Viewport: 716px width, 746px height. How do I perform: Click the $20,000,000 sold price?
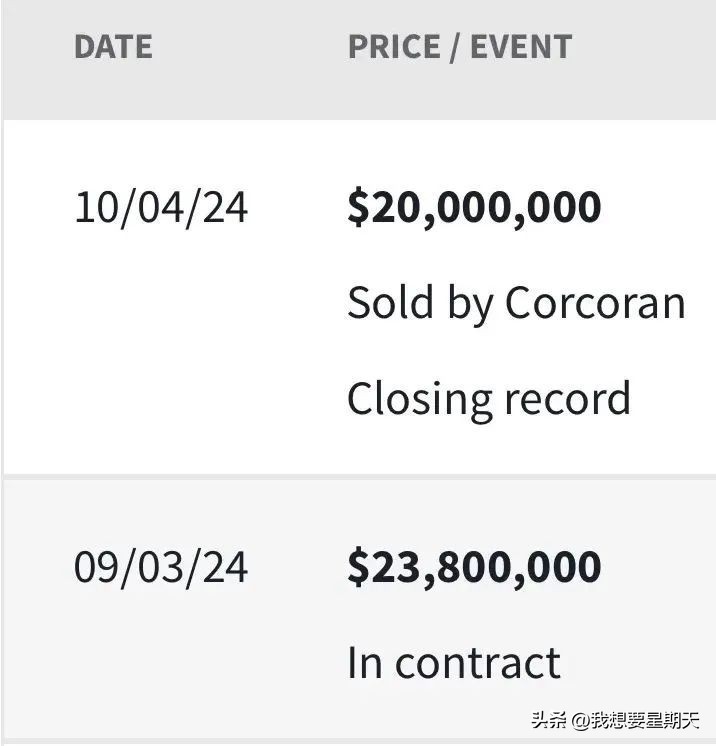[474, 207]
